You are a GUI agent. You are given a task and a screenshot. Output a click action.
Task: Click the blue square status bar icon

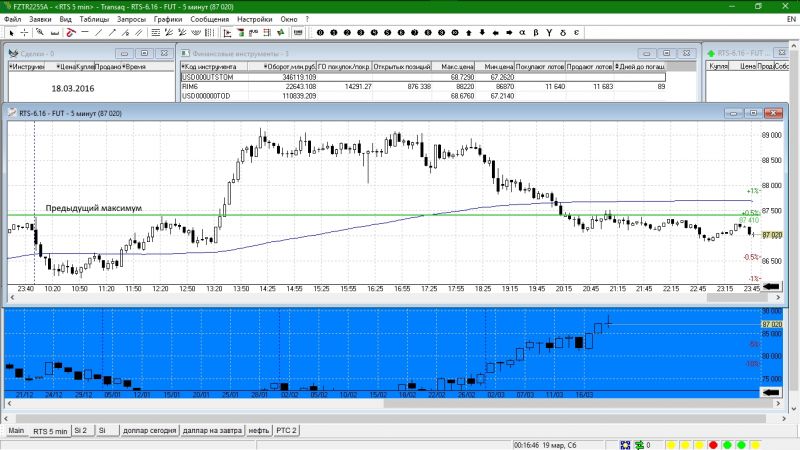[x=625, y=445]
